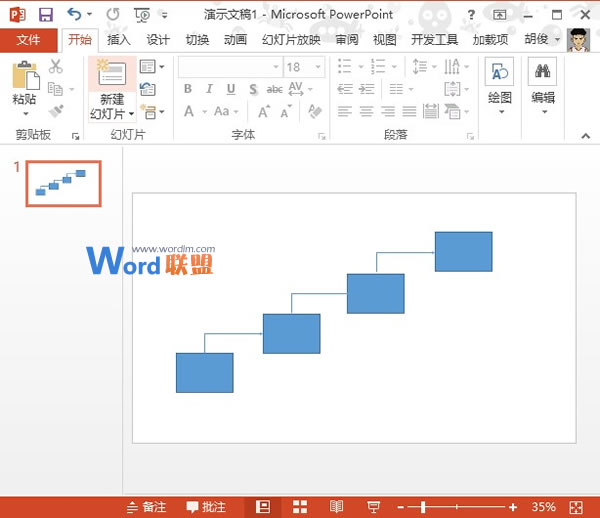Viewport: 600px width, 518px height.
Task: Switch to the 切换 (Transitions) tab
Action: click(x=197, y=39)
